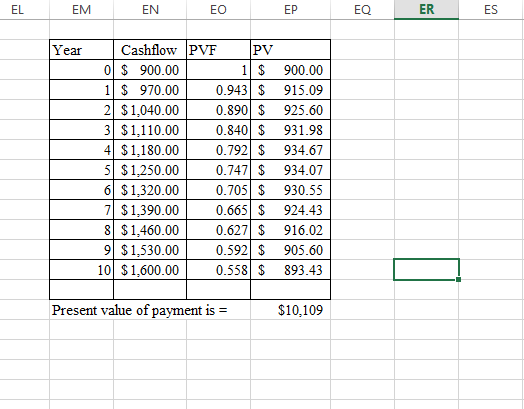Select cashflow cell $1,390.00

pos(150,210)
